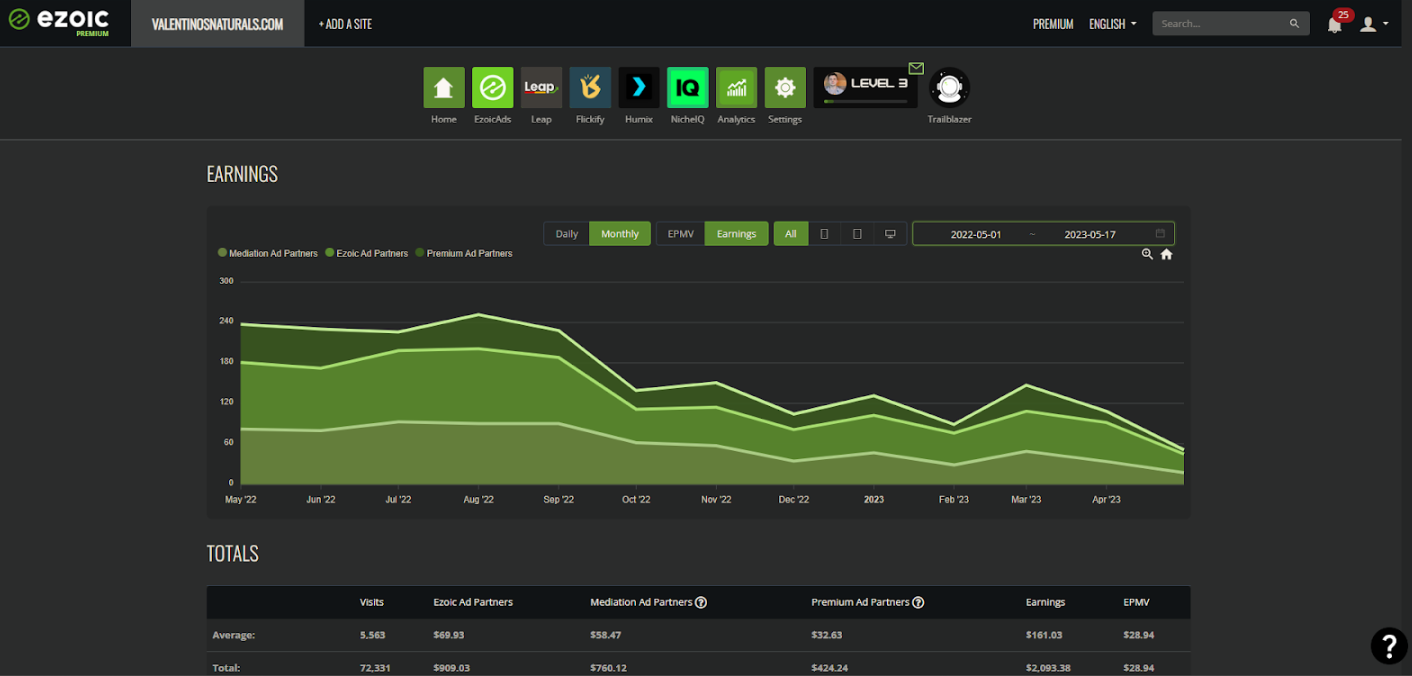Click the + Add a Site link
Image resolution: width=1412 pixels, height=676 pixels.
tap(345, 24)
